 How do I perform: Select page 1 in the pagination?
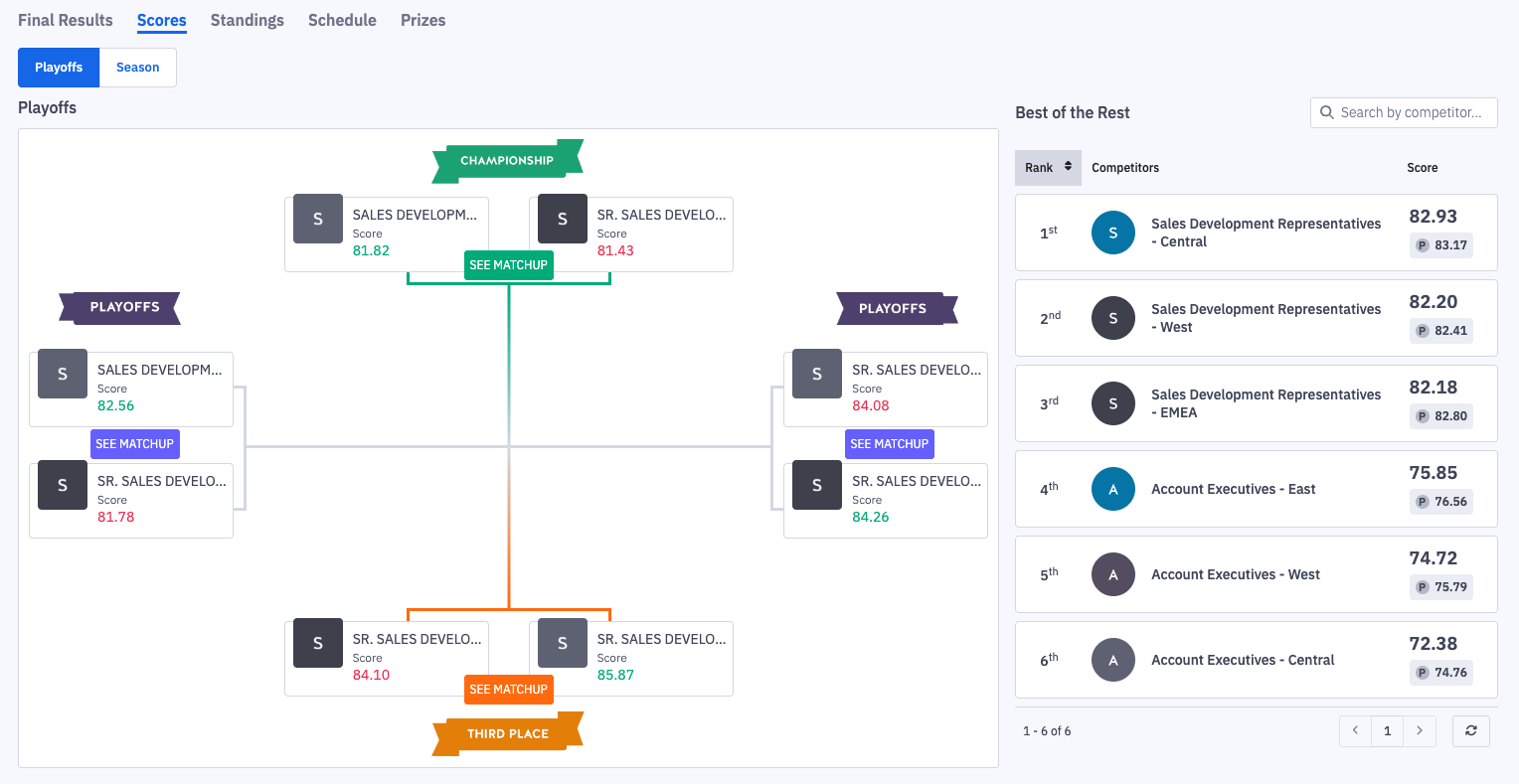pos(1387,731)
